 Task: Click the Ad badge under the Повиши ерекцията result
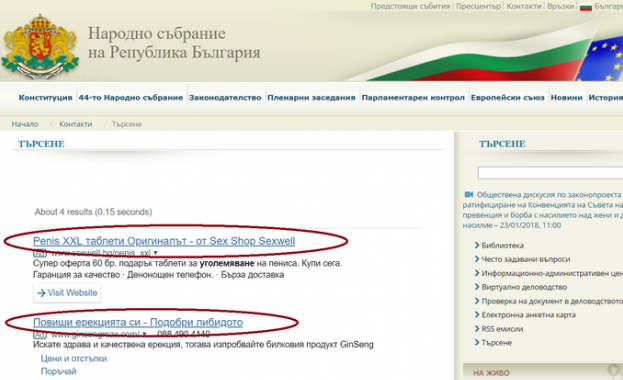click(40, 334)
